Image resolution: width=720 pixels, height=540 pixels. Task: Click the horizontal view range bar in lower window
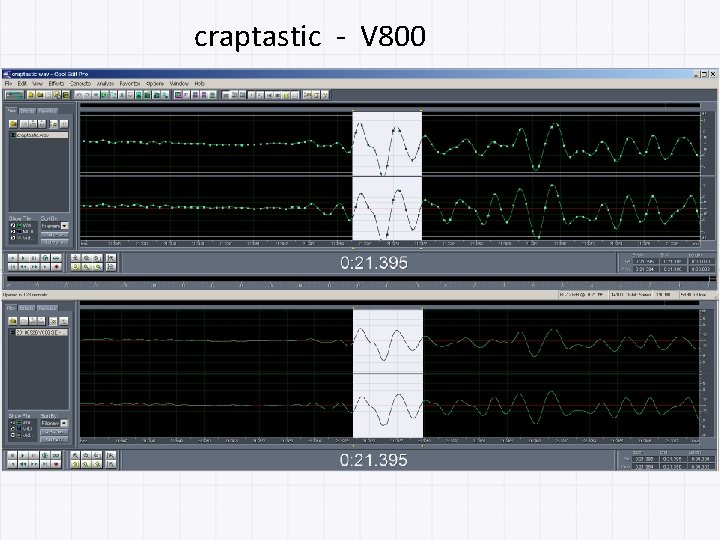389,304
